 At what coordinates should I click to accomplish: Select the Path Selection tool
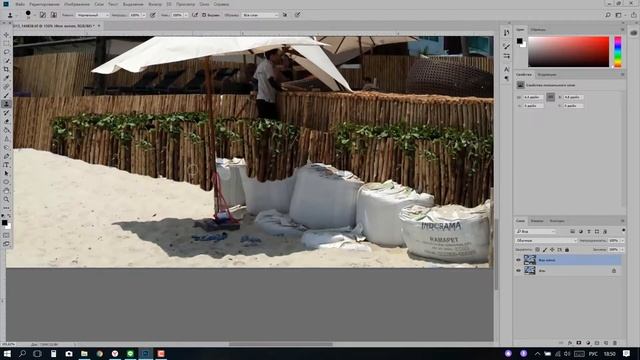(x=6, y=173)
